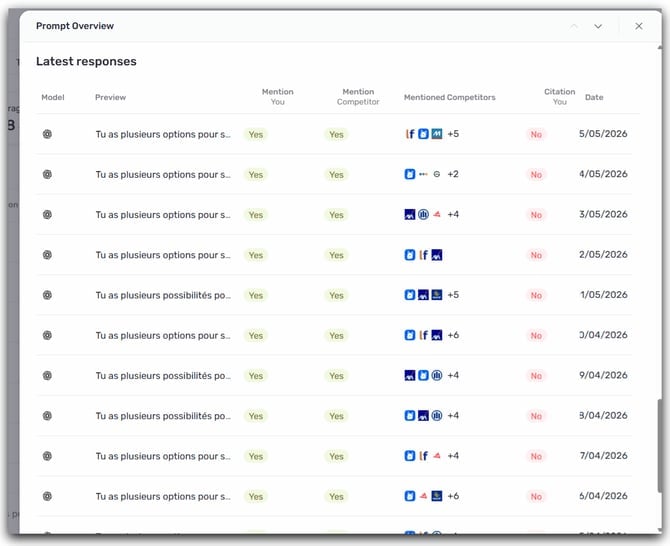Click the model icon in the 4/05/2026 row
The height and width of the screenshot is (546, 670).
click(47, 174)
